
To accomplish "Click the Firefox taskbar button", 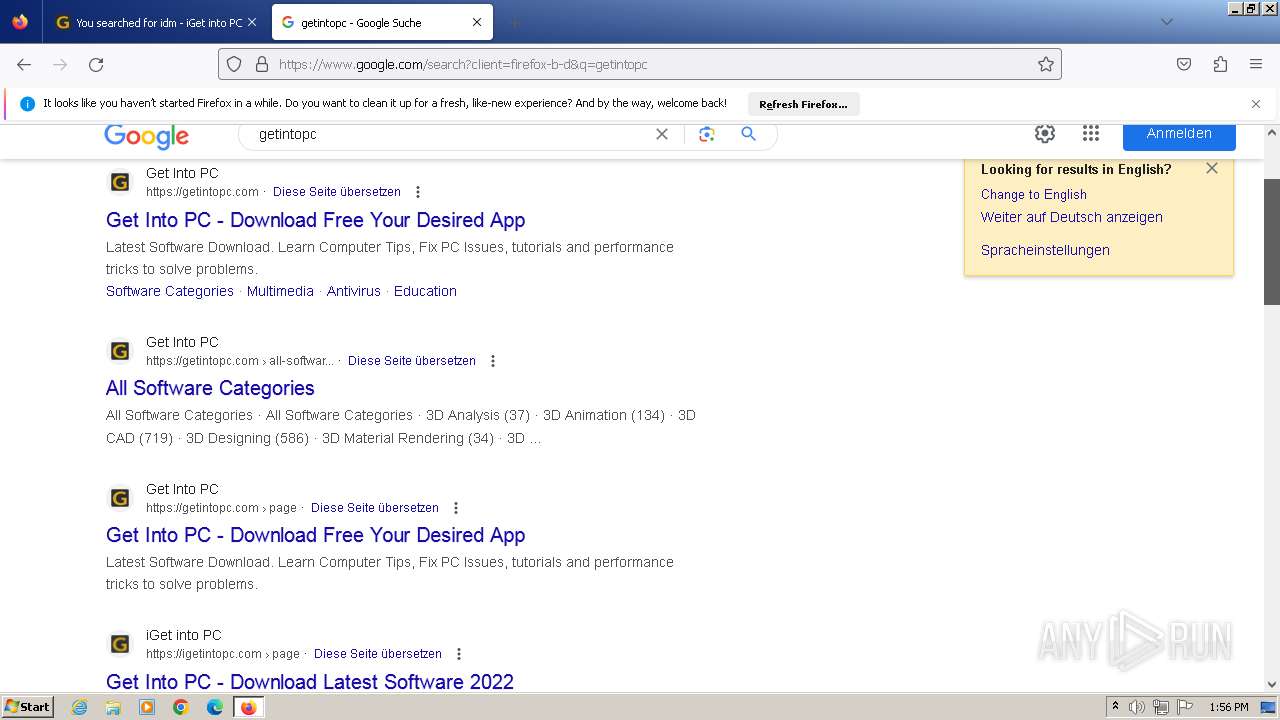I will coord(248,707).
